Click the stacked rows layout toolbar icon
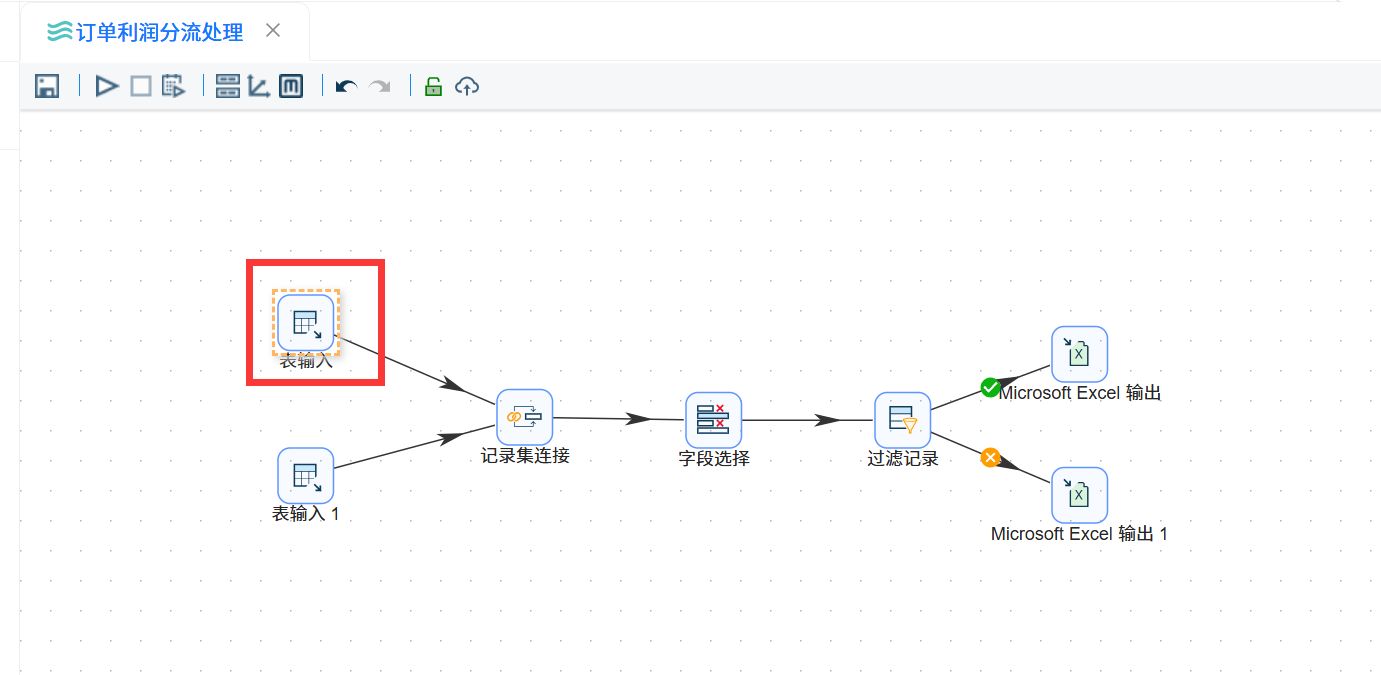 pos(228,86)
